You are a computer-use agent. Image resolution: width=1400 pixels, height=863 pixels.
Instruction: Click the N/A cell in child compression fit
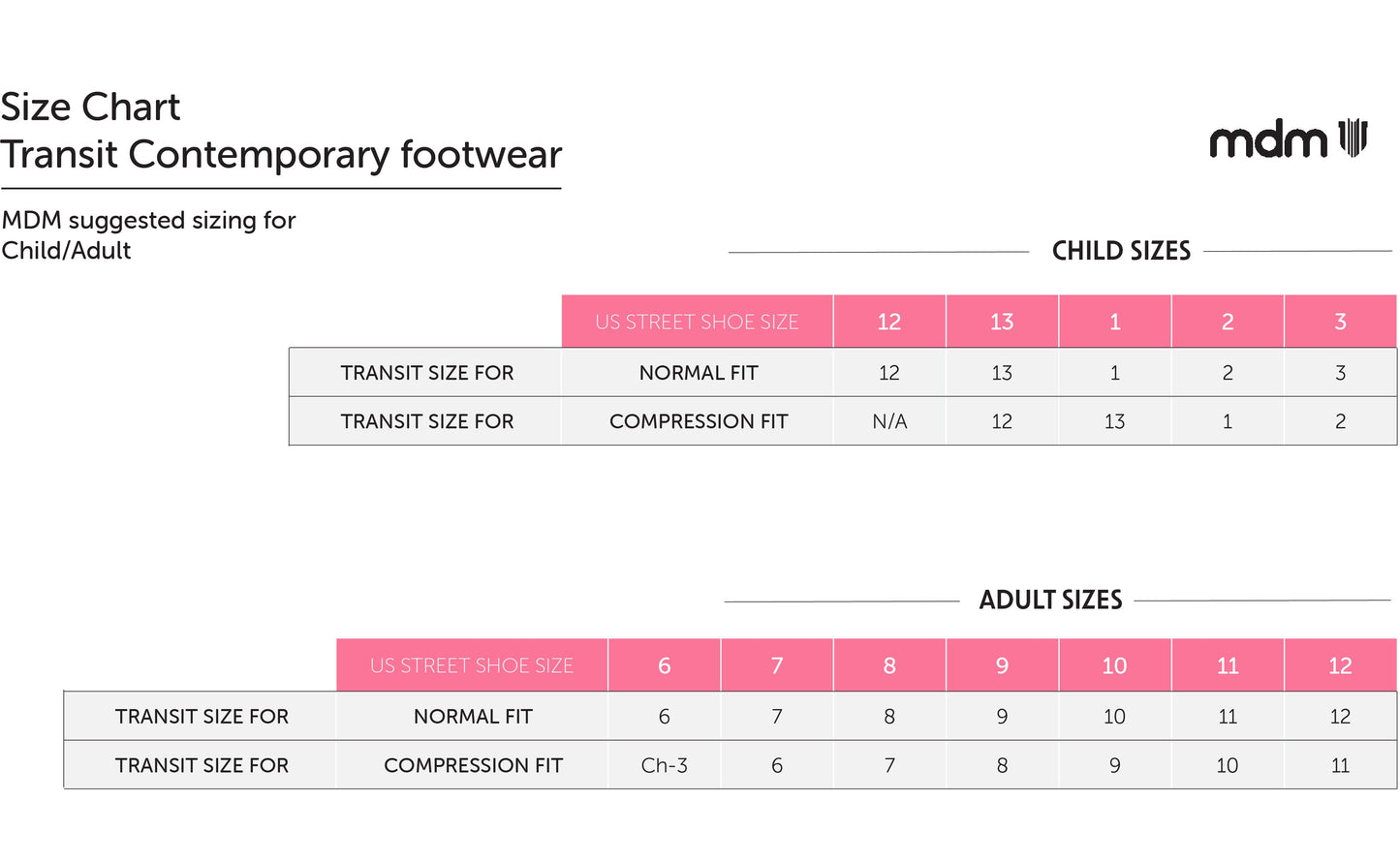pos(889,421)
